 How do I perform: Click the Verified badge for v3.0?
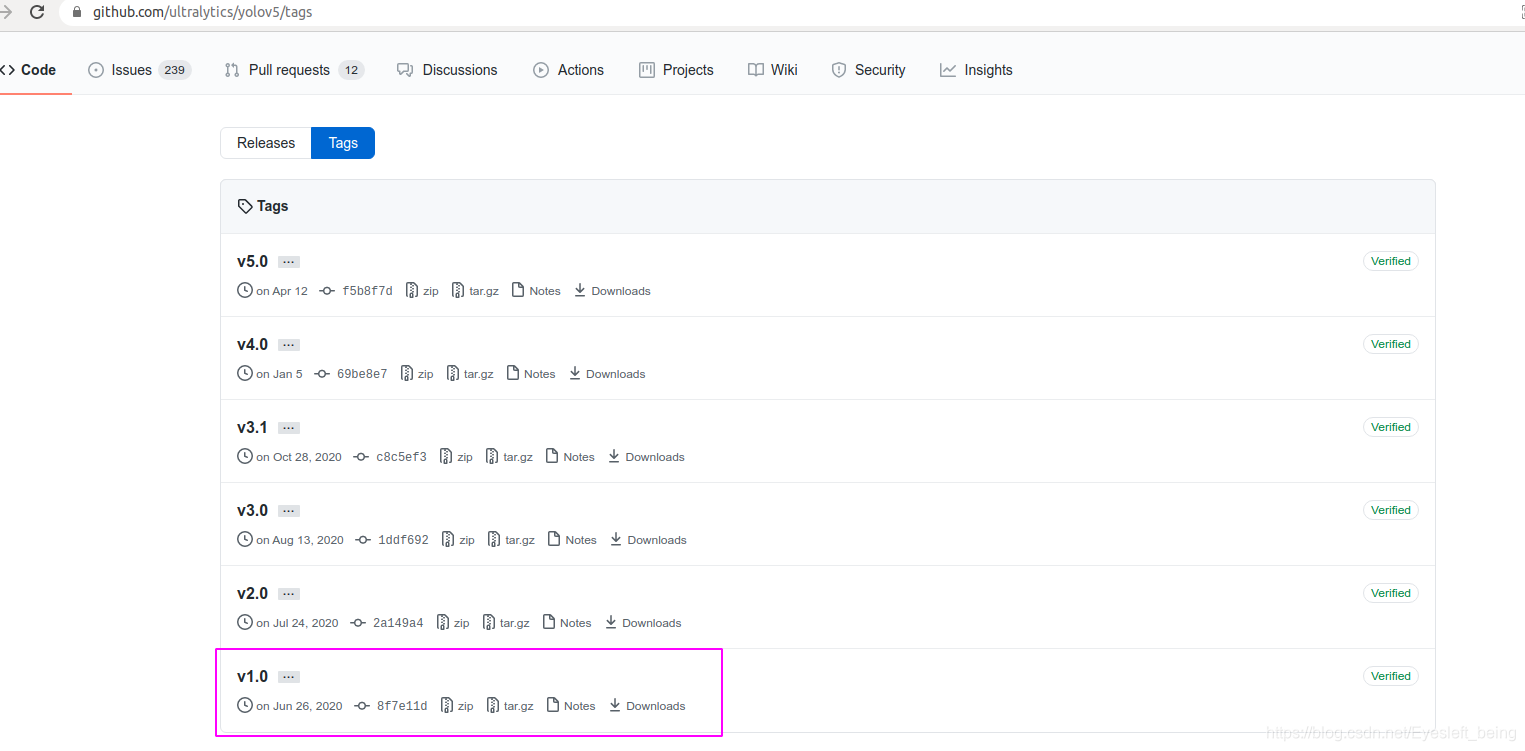(x=1390, y=510)
